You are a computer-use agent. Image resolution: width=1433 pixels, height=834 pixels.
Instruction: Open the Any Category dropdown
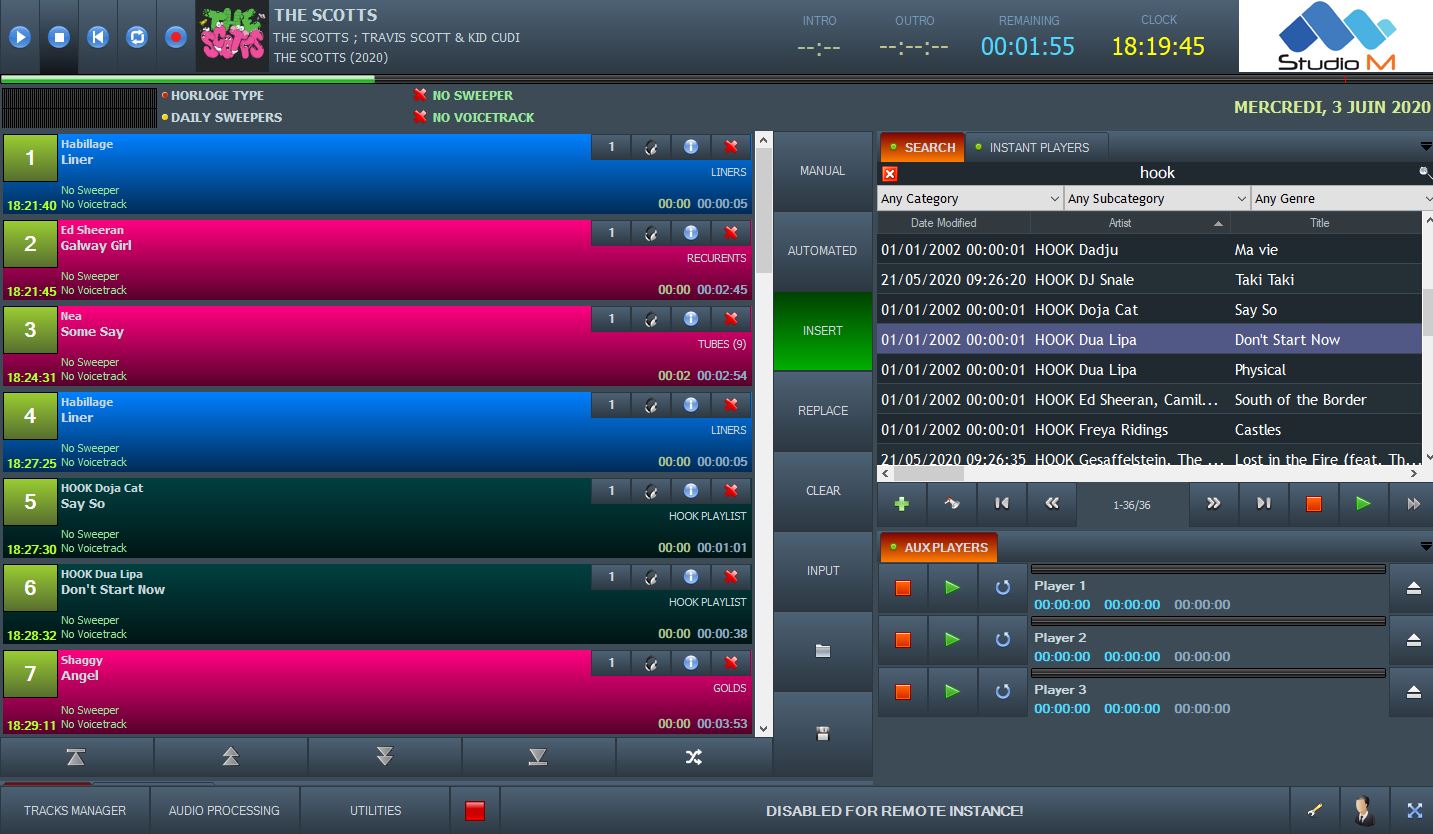tap(970, 198)
